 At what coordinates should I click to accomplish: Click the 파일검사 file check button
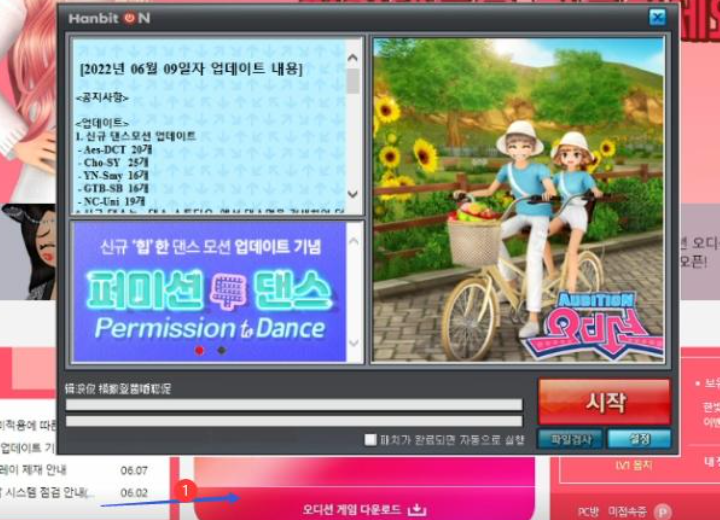(x=571, y=440)
